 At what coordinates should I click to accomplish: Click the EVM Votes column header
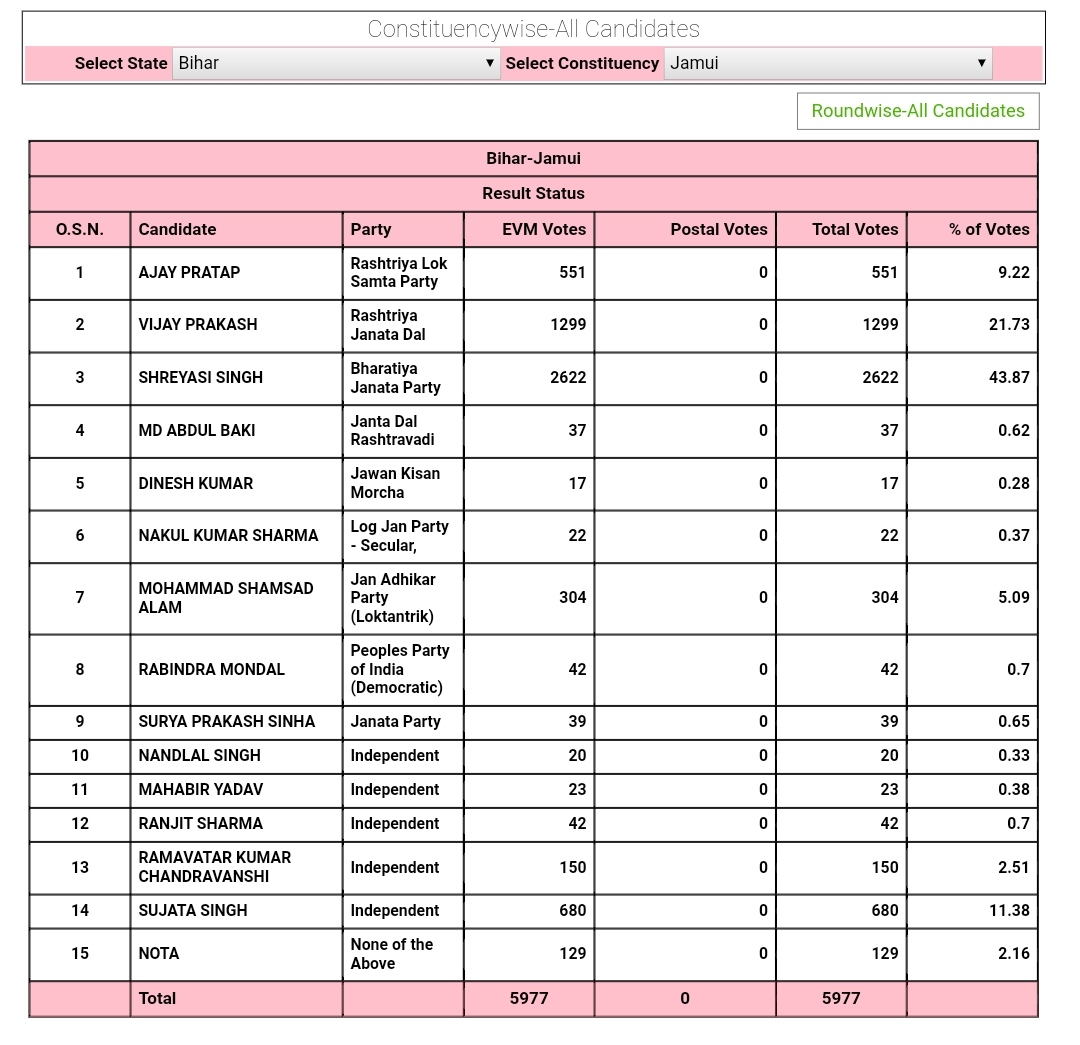[x=543, y=229]
